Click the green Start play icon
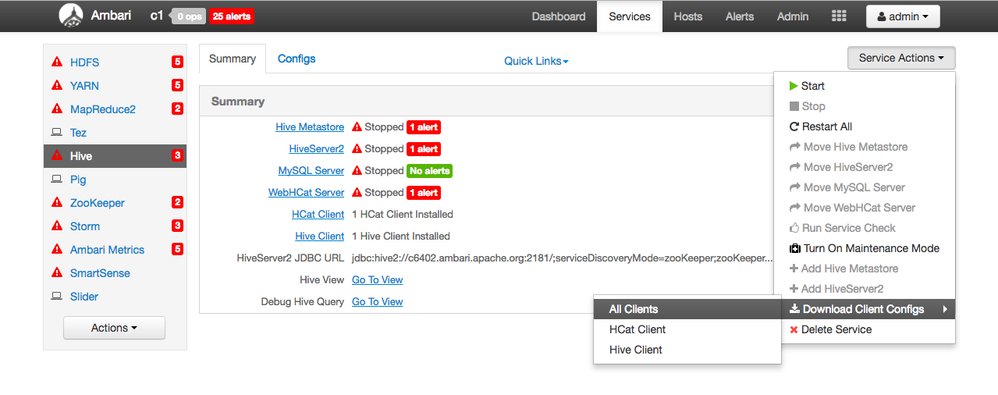Image resolution: width=998 pixels, height=395 pixels. [793, 86]
